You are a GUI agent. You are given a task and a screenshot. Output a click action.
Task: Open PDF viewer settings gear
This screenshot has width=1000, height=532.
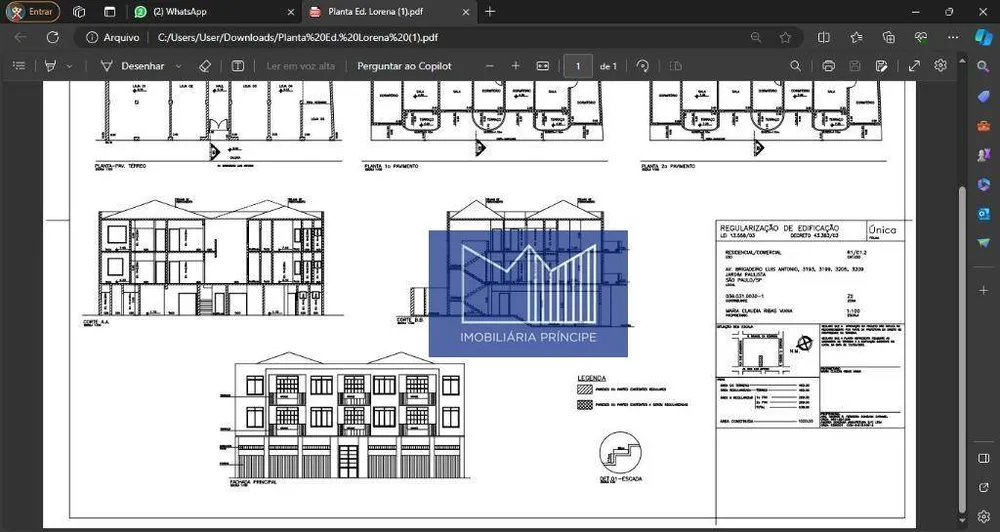[x=940, y=66]
